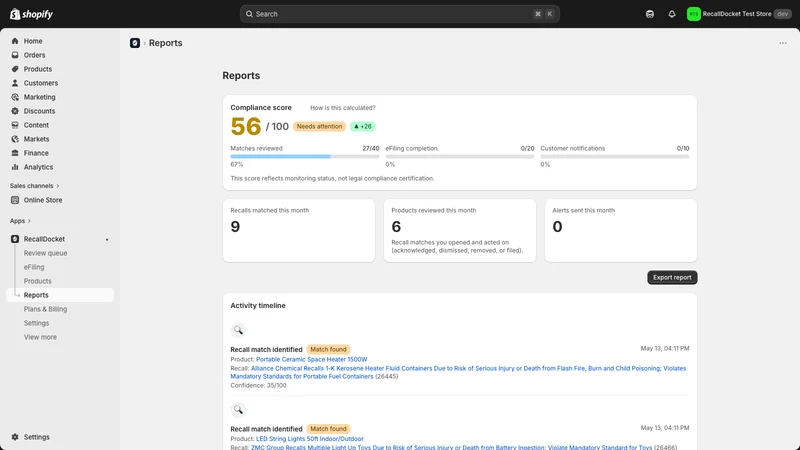Click the RecallDocket store avatar

(x=693, y=14)
